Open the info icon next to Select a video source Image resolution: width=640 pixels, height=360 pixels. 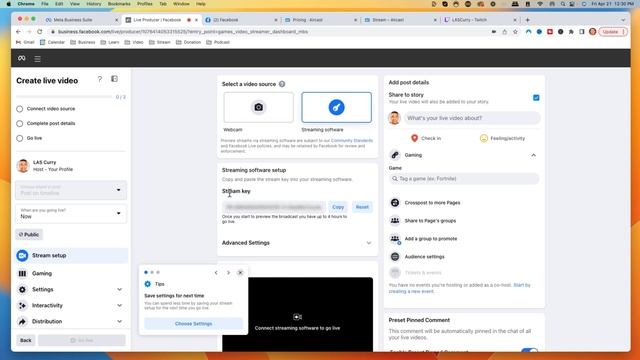click(x=282, y=84)
